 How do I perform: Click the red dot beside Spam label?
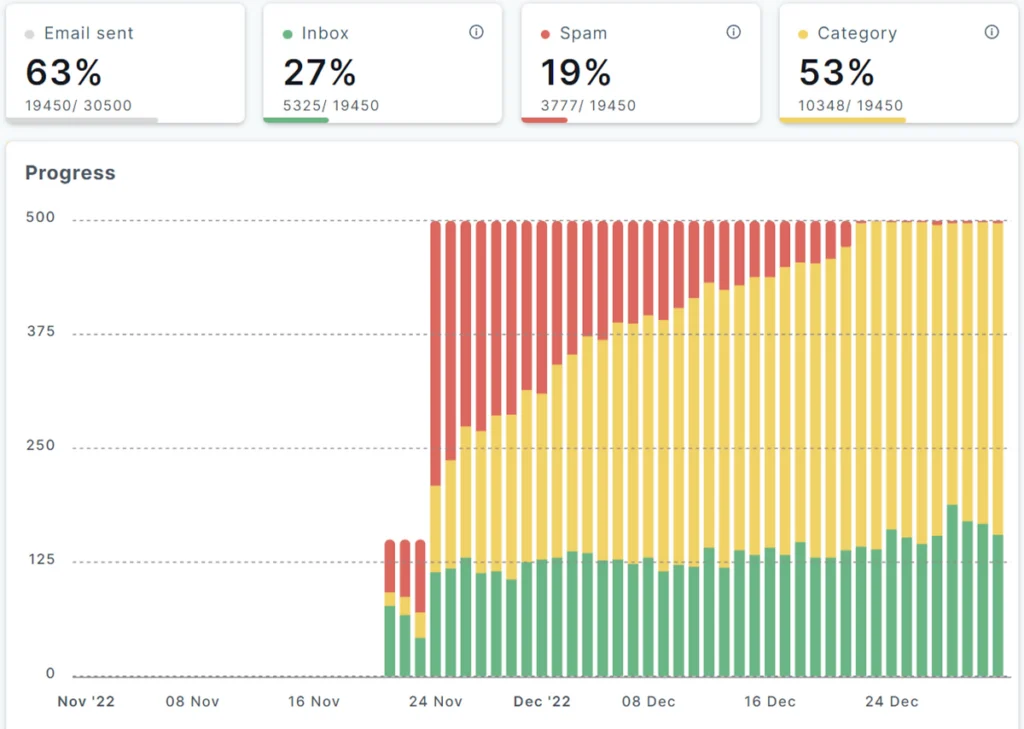545,34
